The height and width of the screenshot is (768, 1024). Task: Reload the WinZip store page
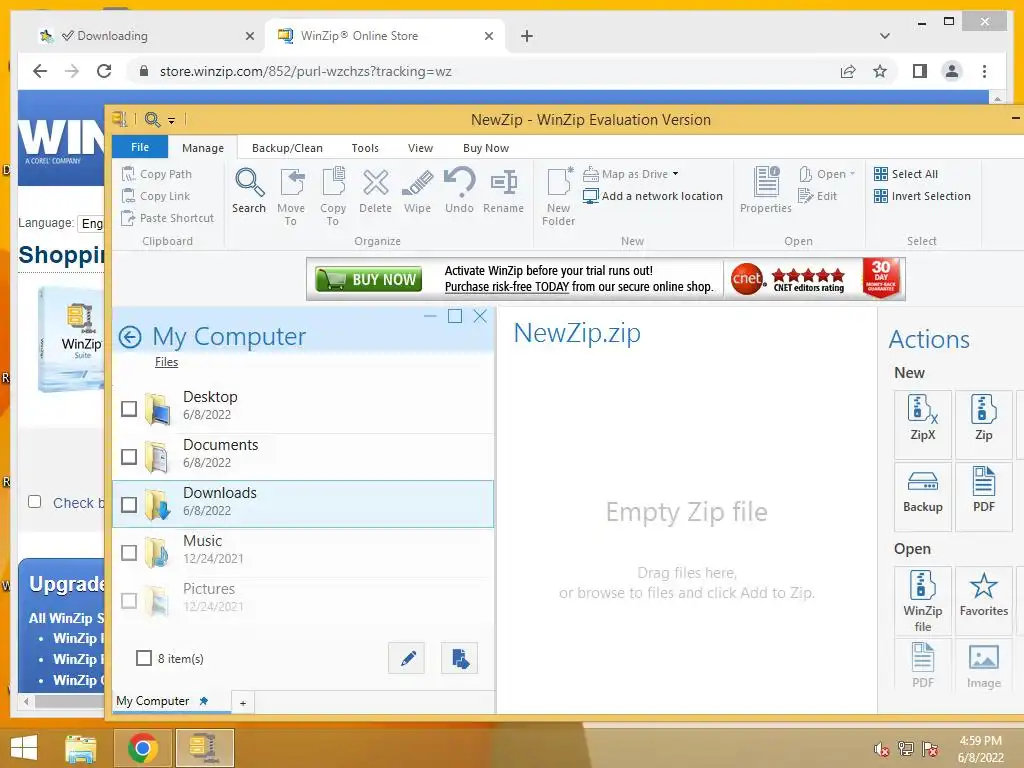point(104,71)
